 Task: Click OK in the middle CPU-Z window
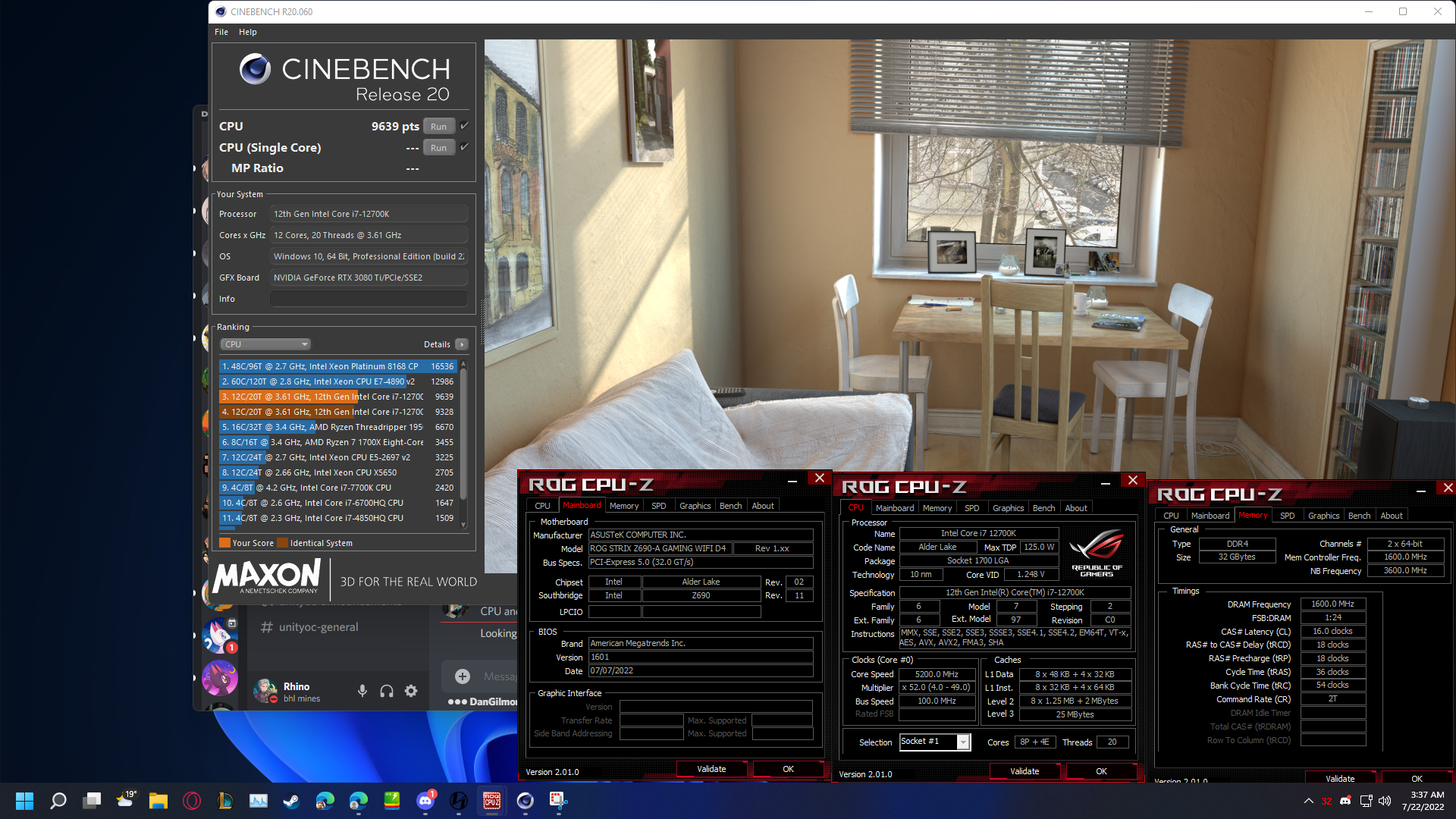click(x=1101, y=771)
